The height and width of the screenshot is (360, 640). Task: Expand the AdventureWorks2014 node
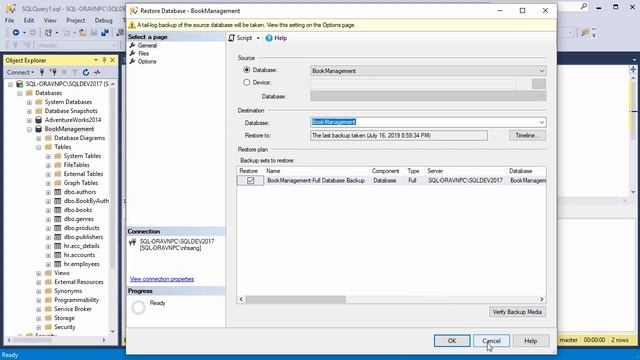(29, 120)
